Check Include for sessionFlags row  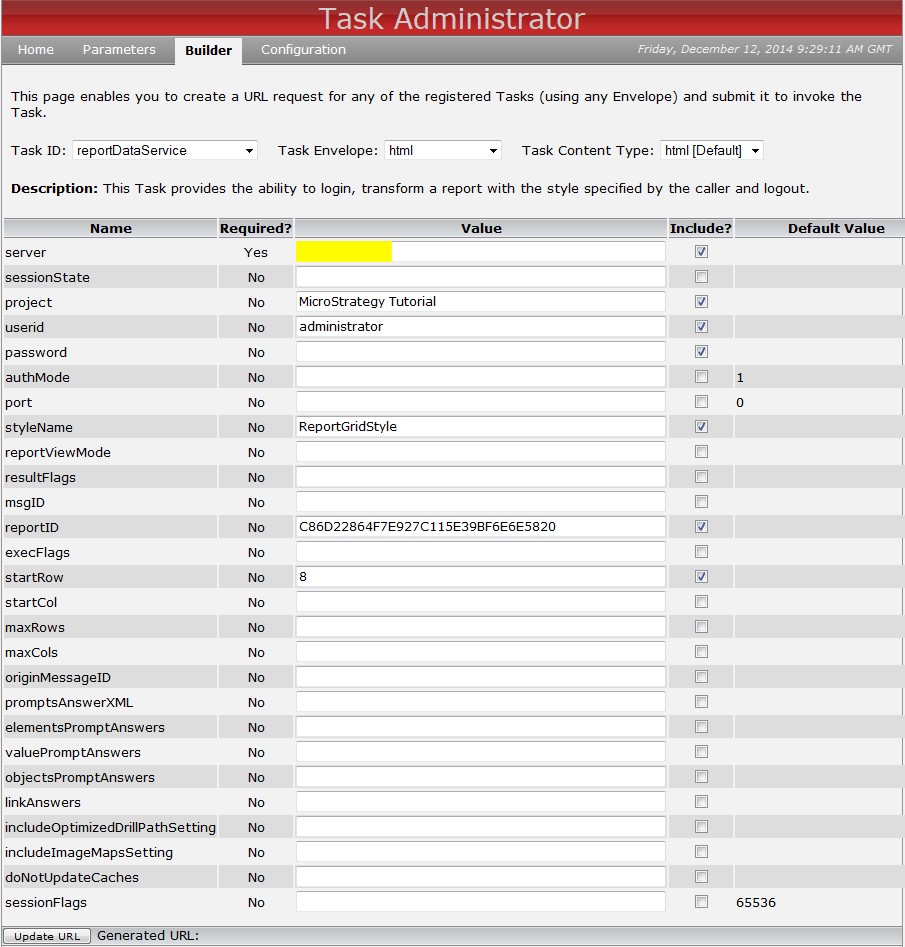[x=701, y=902]
